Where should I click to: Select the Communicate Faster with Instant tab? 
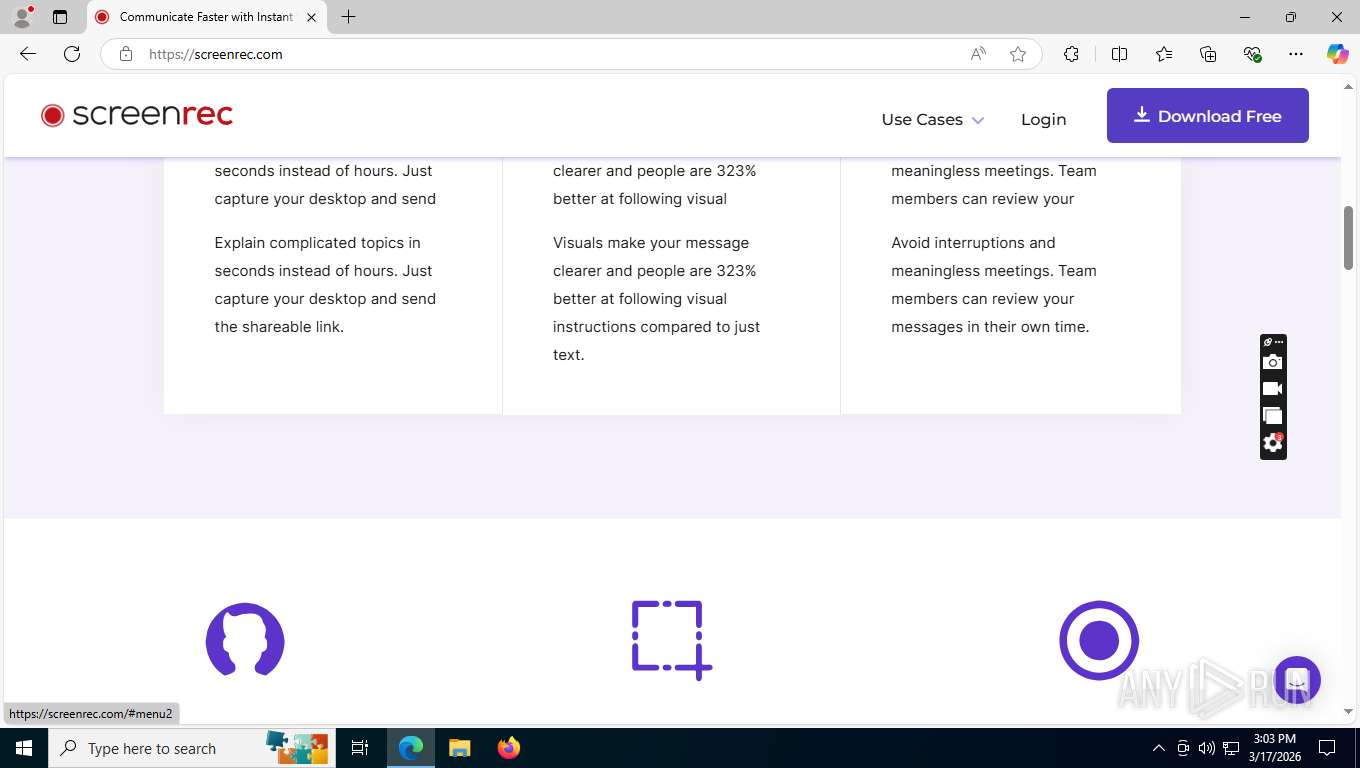[x=206, y=17]
